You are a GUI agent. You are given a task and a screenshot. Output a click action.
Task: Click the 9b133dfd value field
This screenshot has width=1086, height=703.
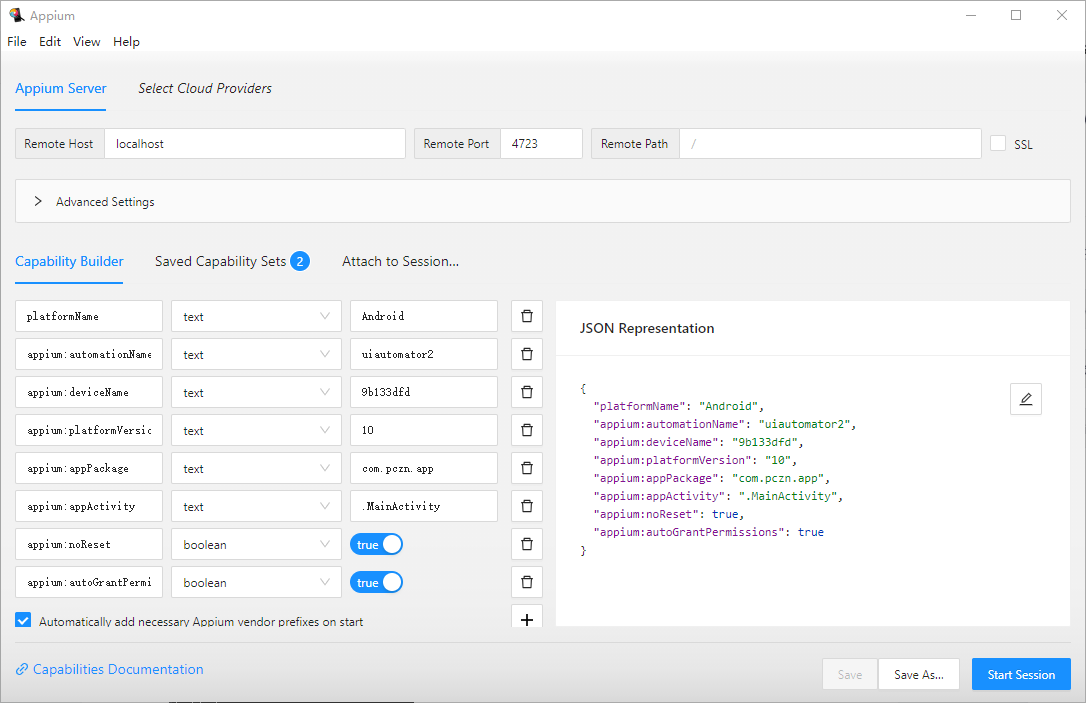[x=424, y=392]
